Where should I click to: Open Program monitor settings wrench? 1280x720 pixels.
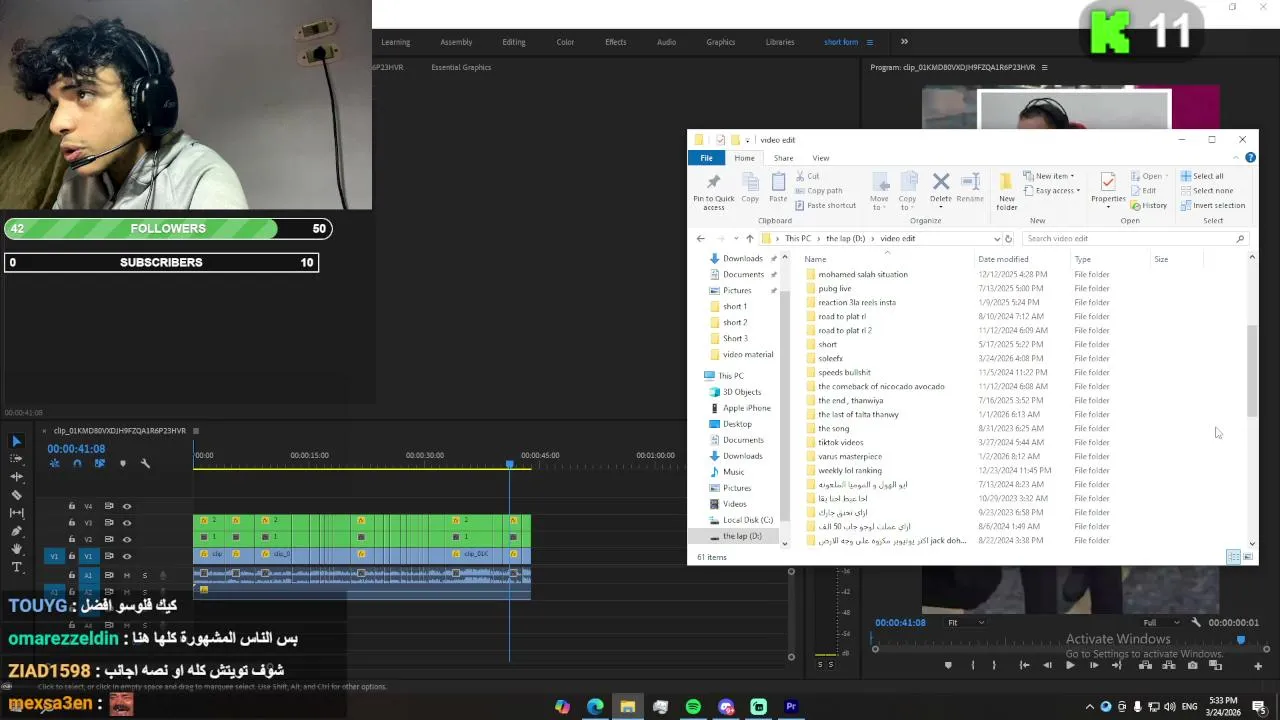coord(1195,622)
